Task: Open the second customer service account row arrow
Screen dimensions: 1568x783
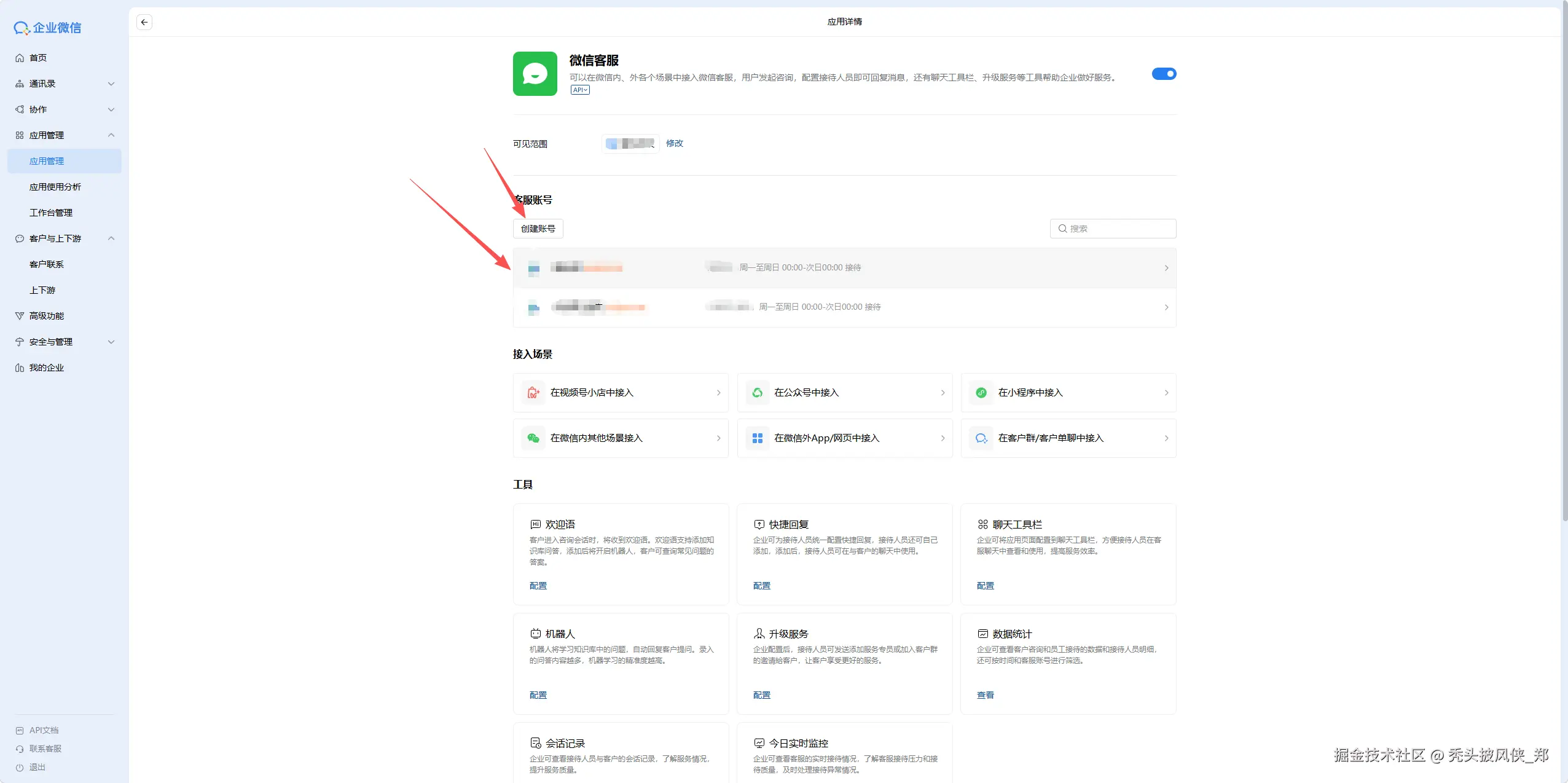Action: coord(1166,307)
